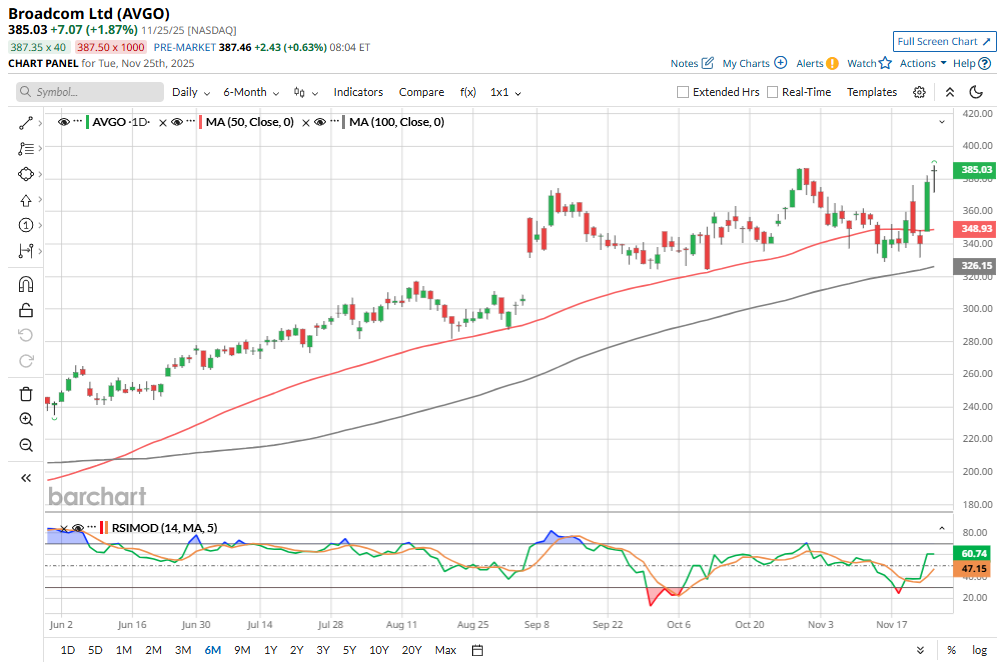Switch to dark mode moon icon

[x=977, y=92]
